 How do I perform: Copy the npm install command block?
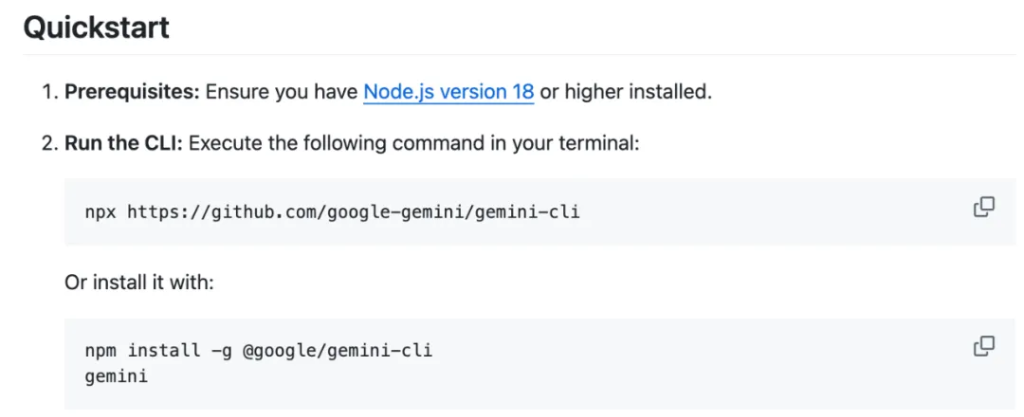pos(984,347)
